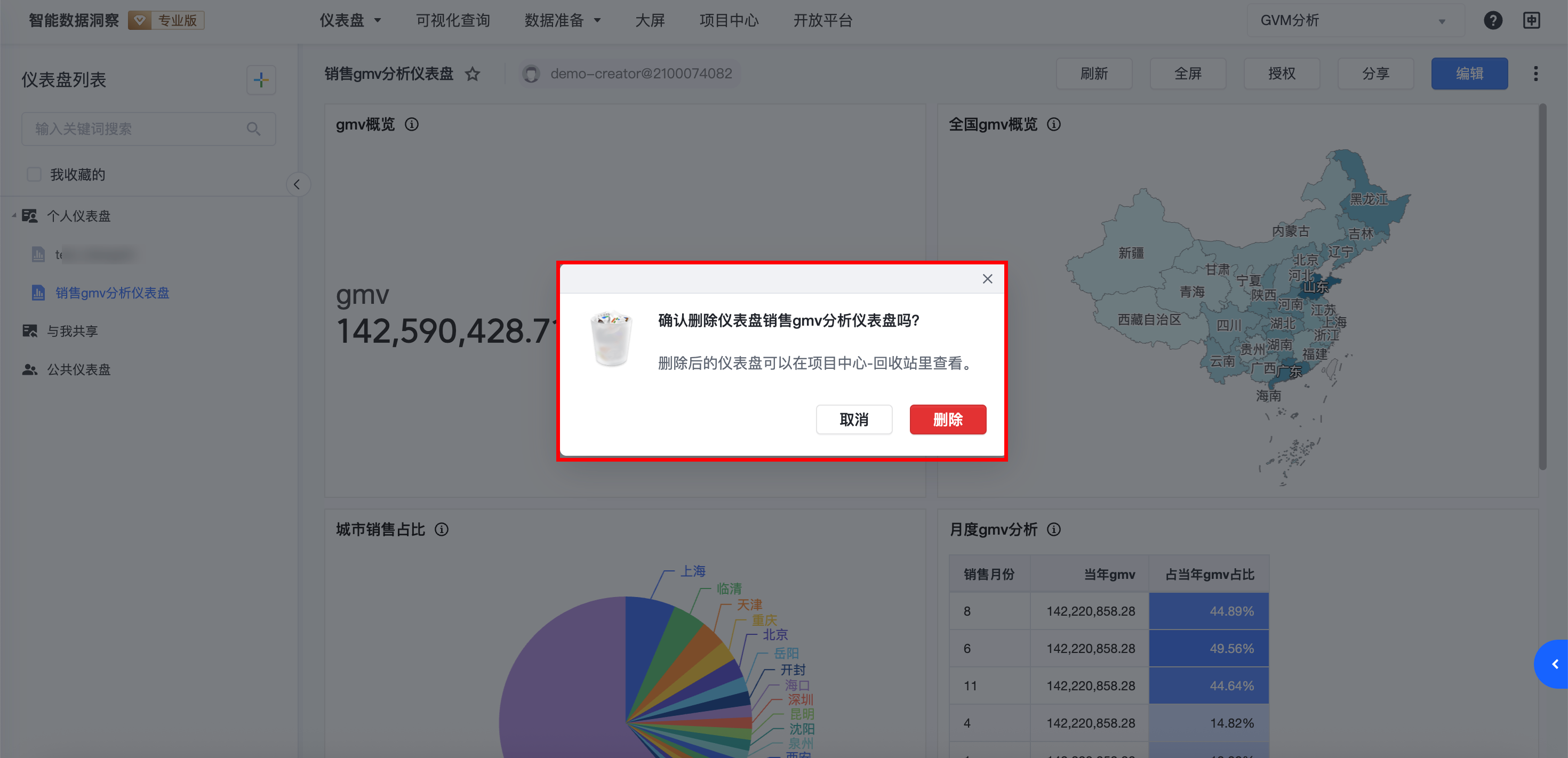Image resolution: width=1568 pixels, height=758 pixels.
Task: Open the 数据准备 dropdown menu
Action: pos(563,21)
